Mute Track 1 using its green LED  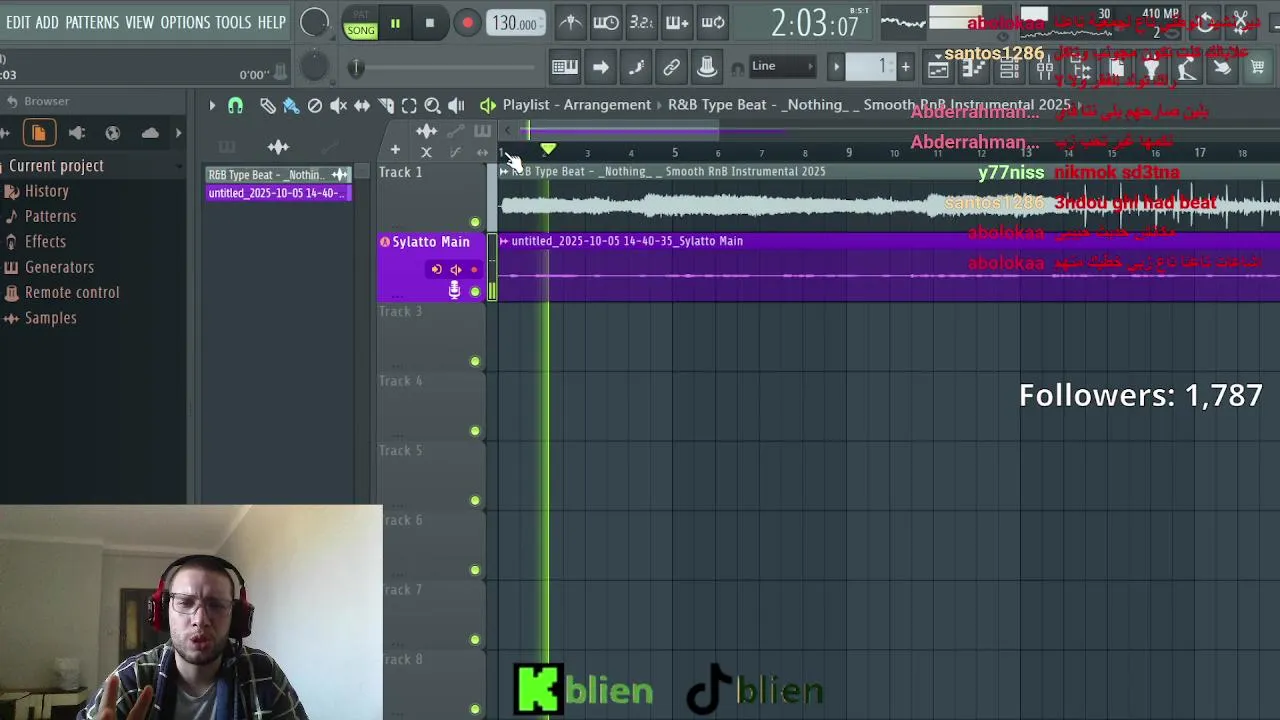point(475,222)
